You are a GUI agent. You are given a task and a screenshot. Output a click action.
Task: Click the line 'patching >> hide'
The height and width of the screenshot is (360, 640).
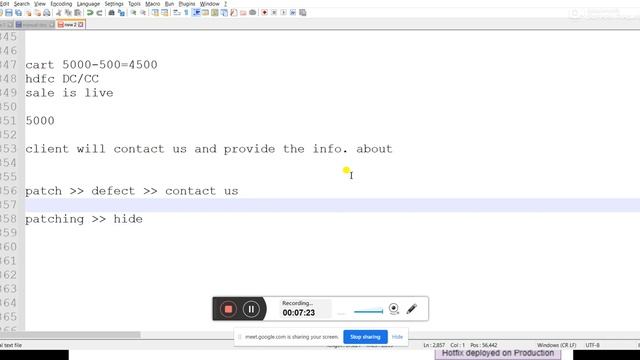pyautogui.click(x=84, y=219)
